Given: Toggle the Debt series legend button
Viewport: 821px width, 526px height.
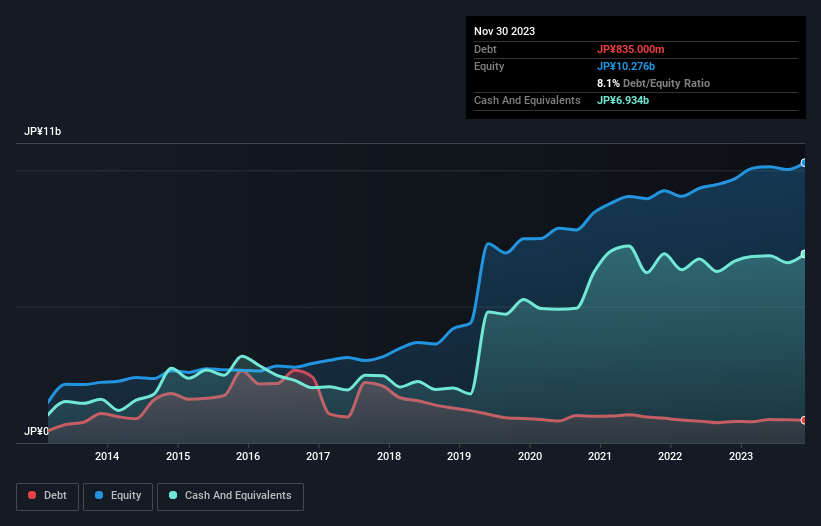Looking at the screenshot, I should coord(47,496).
